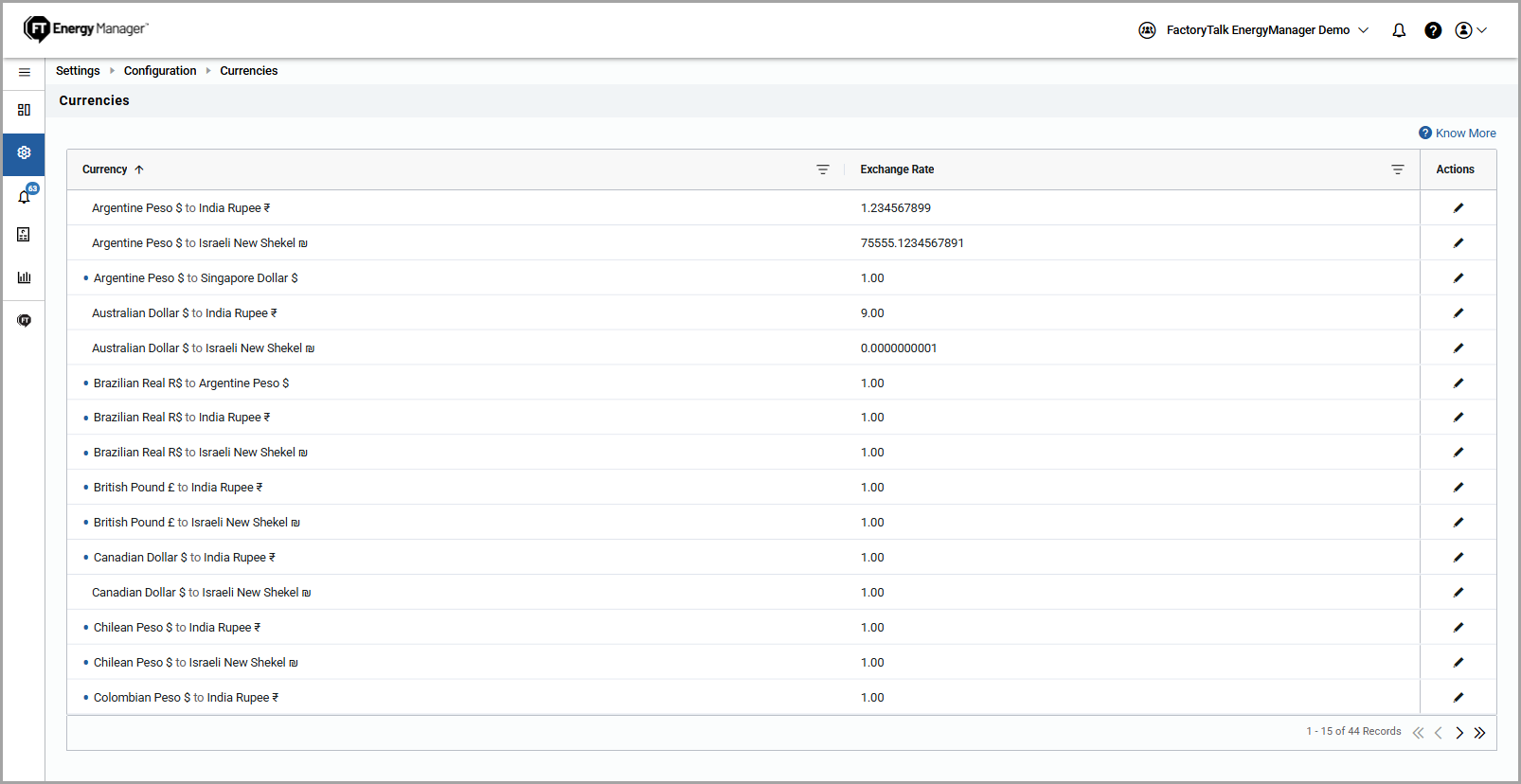
Task: Edit Brazilian Real to India Rupee rate
Action: 1458,418
